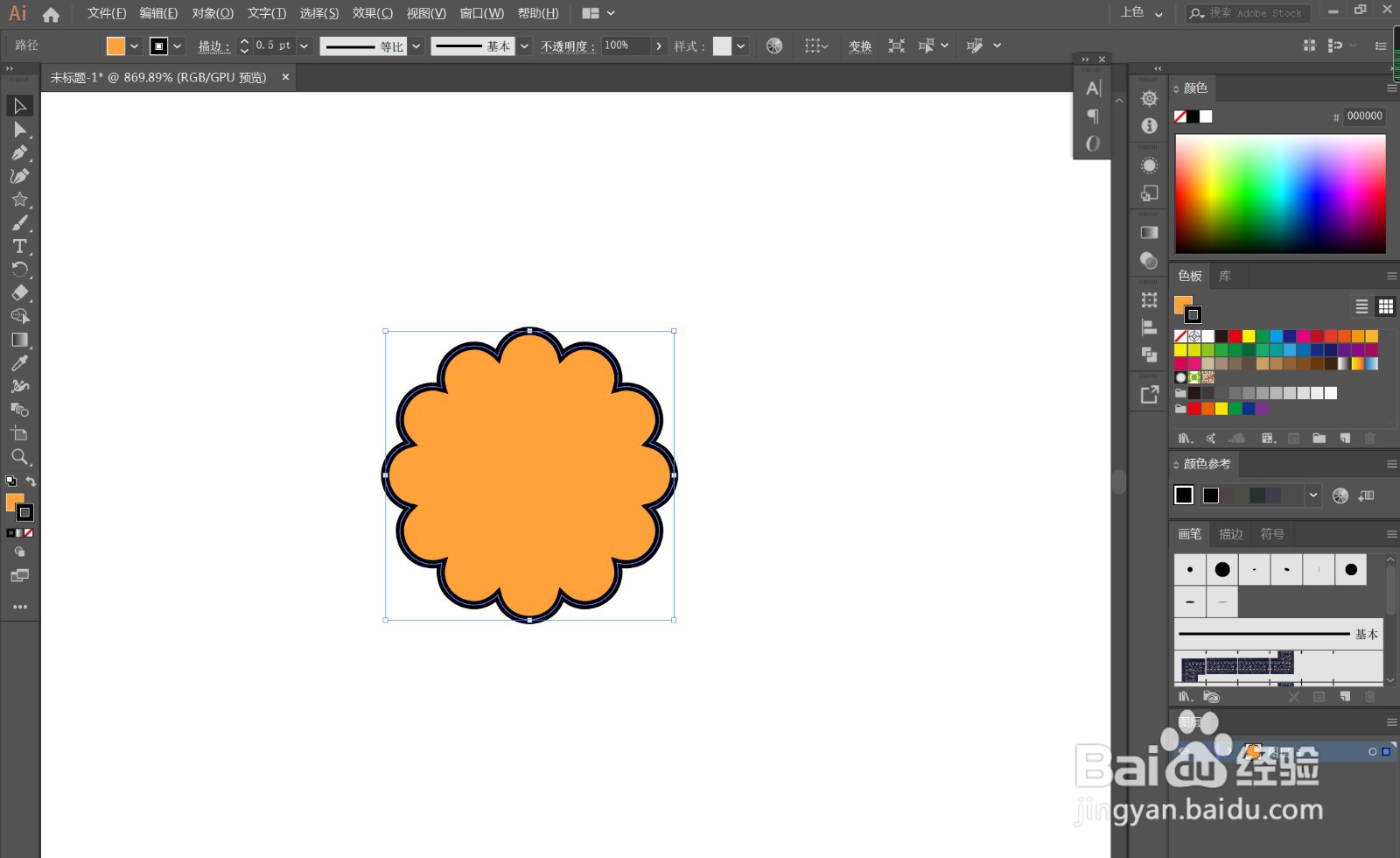Select the Curvature tool
This screenshot has height=858, width=1400.
point(19,176)
